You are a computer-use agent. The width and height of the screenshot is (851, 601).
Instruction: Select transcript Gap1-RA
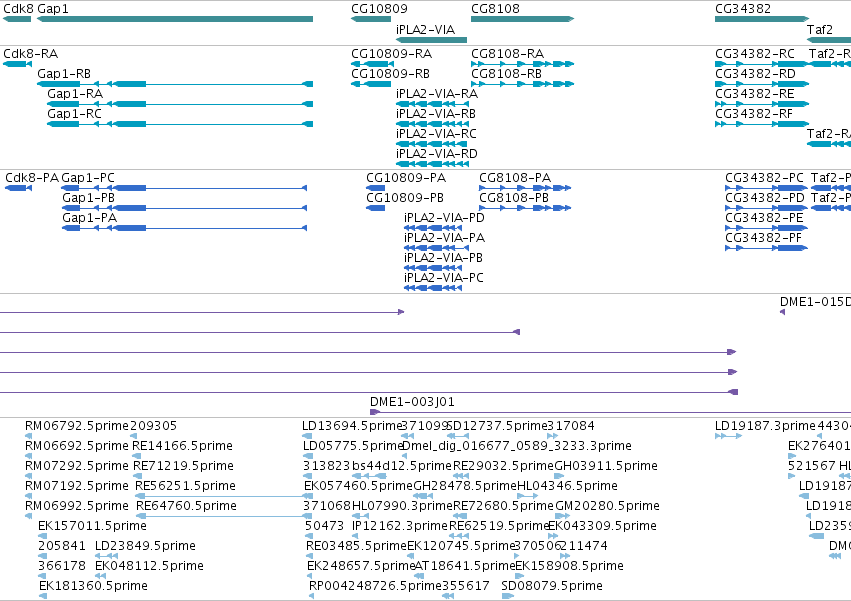point(75,93)
